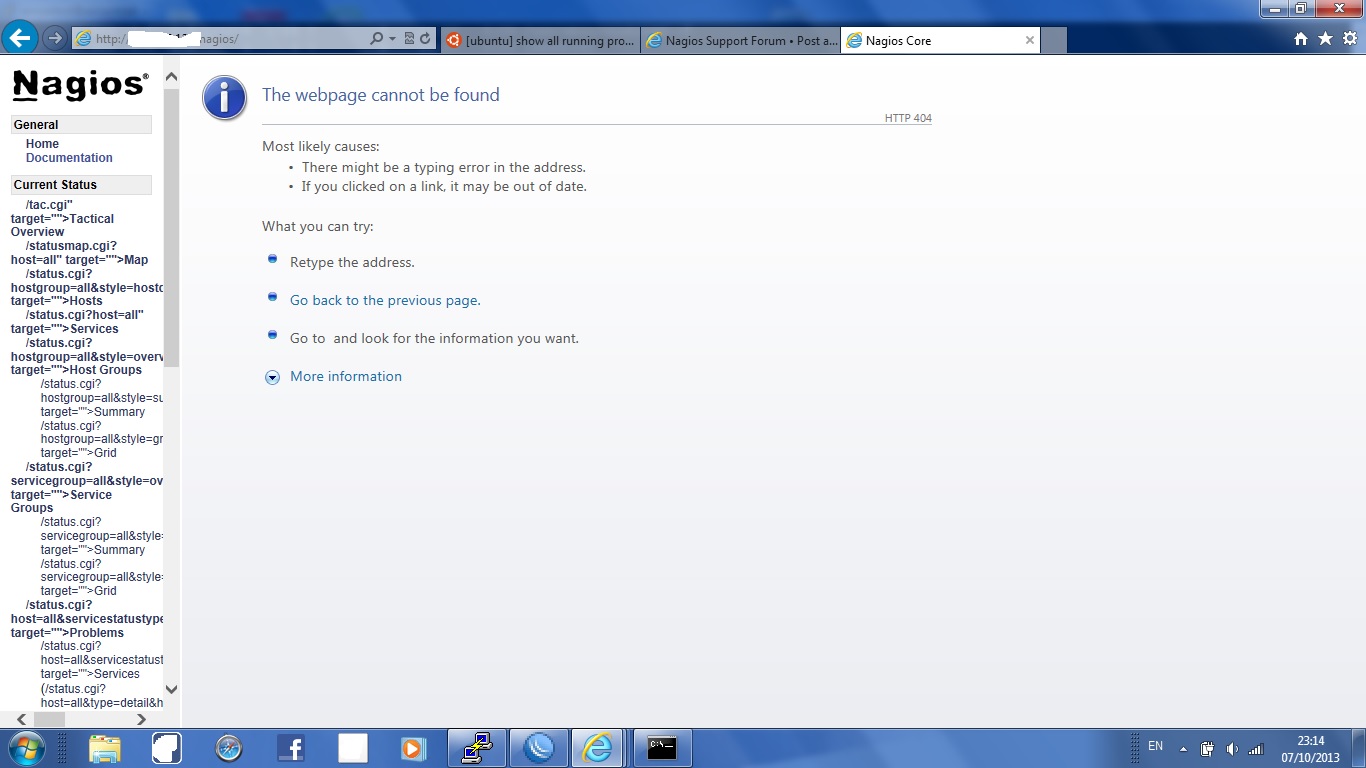
Task: Open PuTTY from the taskbar
Action: pos(476,748)
